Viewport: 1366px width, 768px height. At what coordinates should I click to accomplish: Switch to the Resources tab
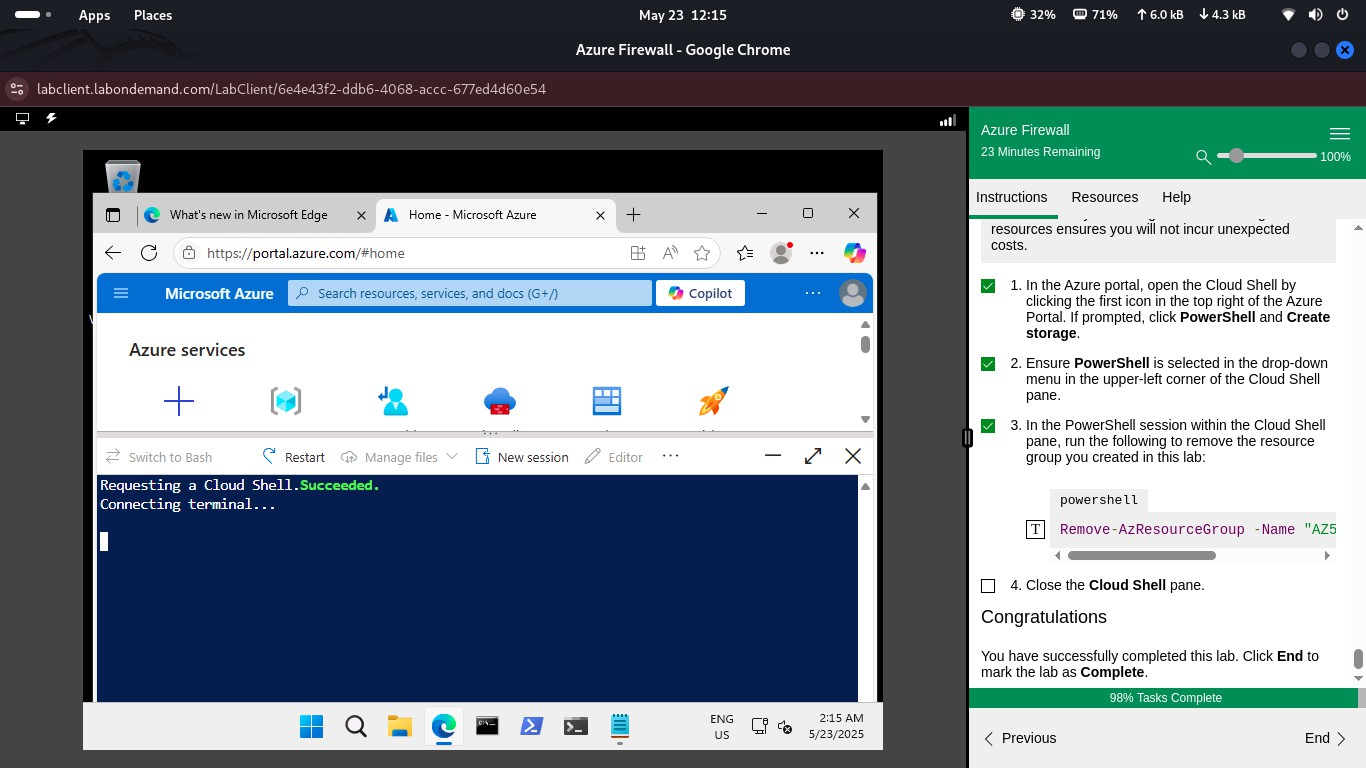[x=1104, y=197]
